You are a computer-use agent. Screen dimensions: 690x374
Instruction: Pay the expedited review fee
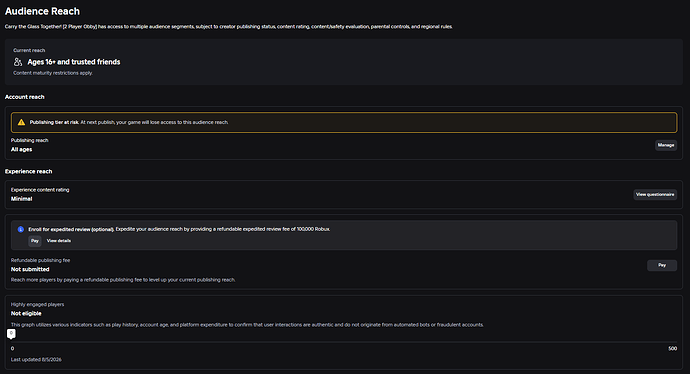[x=35, y=241]
